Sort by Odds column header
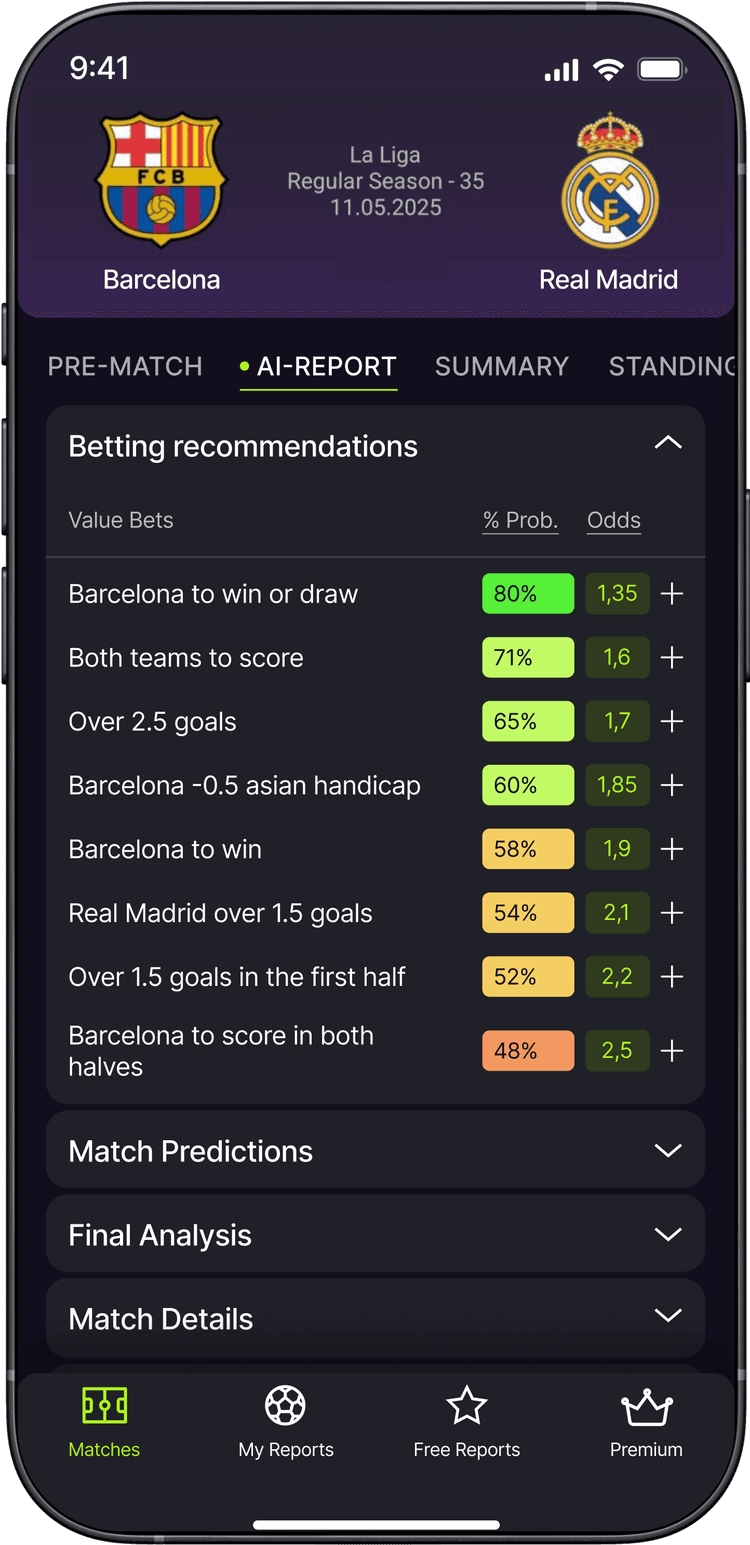Screen dimensions: 750x1545 (x=614, y=520)
